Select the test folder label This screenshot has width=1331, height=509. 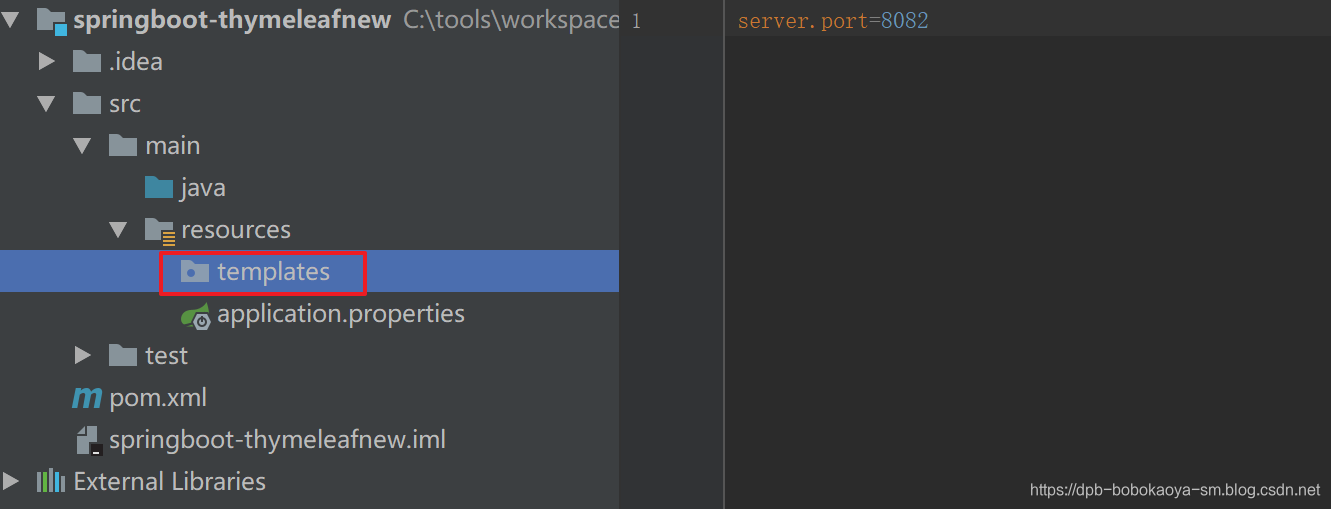[x=166, y=356]
